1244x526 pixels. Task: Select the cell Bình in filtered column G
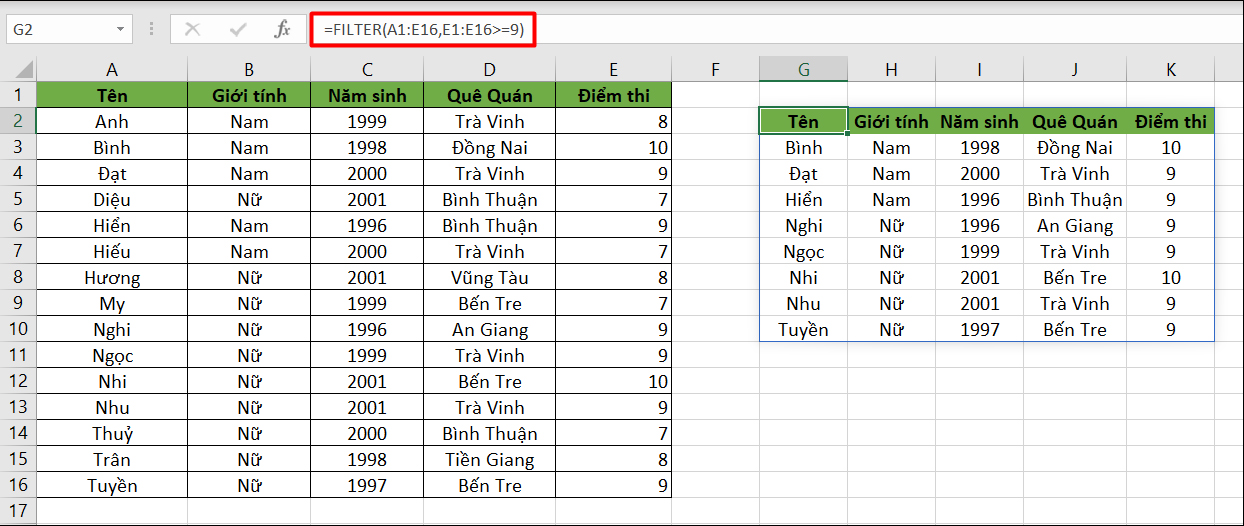pyautogui.click(x=803, y=147)
